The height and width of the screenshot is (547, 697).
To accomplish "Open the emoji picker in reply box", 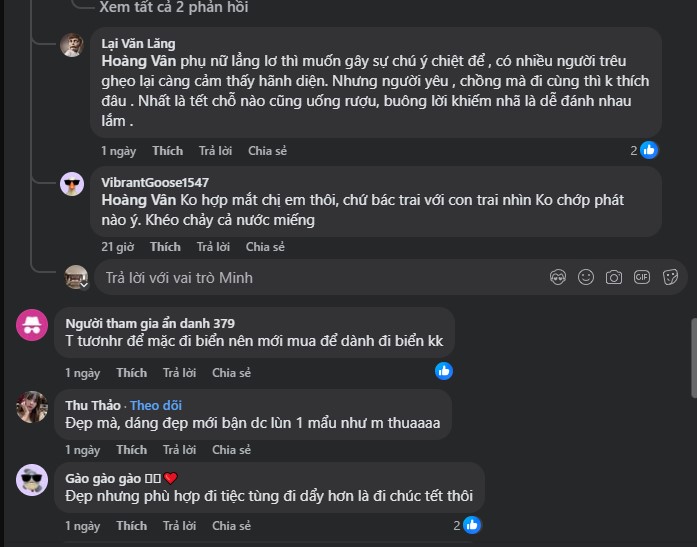I will click(x=586, y=277).
